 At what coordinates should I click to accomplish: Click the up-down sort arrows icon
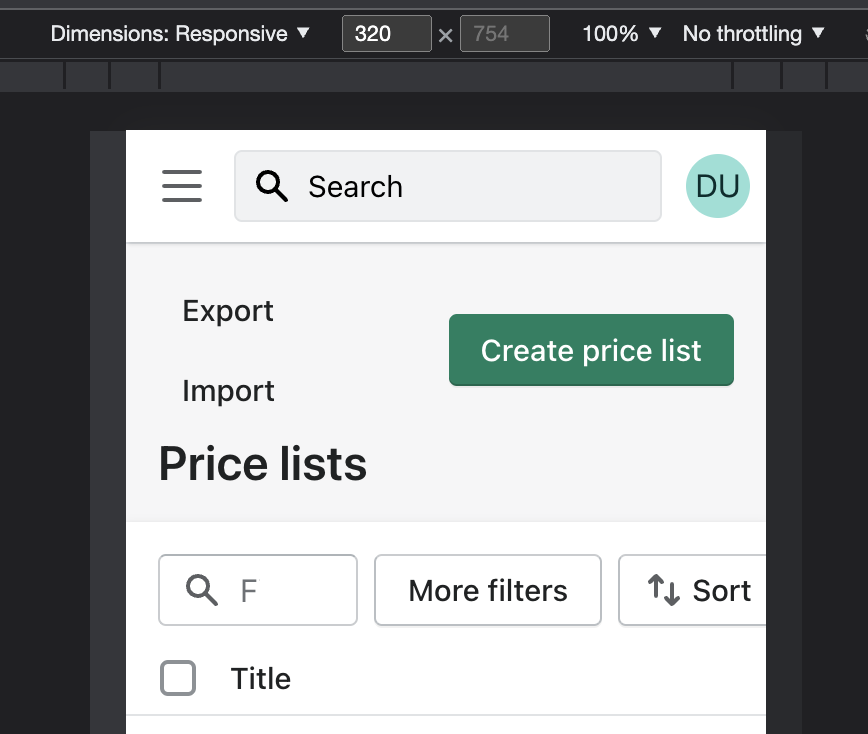coord(665,591)
